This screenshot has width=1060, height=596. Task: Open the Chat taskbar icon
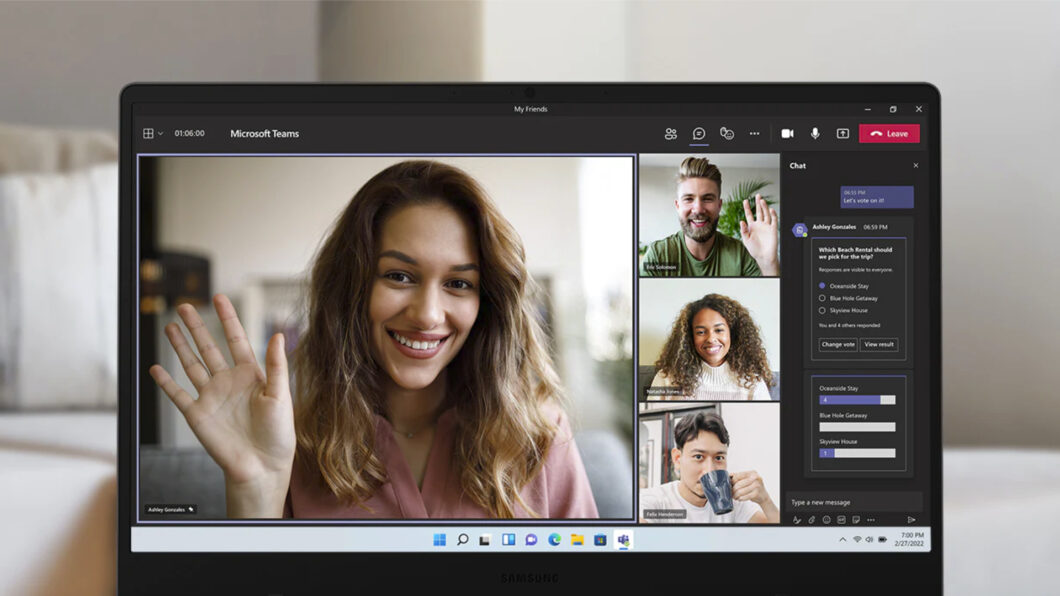(x=531, y=539)
